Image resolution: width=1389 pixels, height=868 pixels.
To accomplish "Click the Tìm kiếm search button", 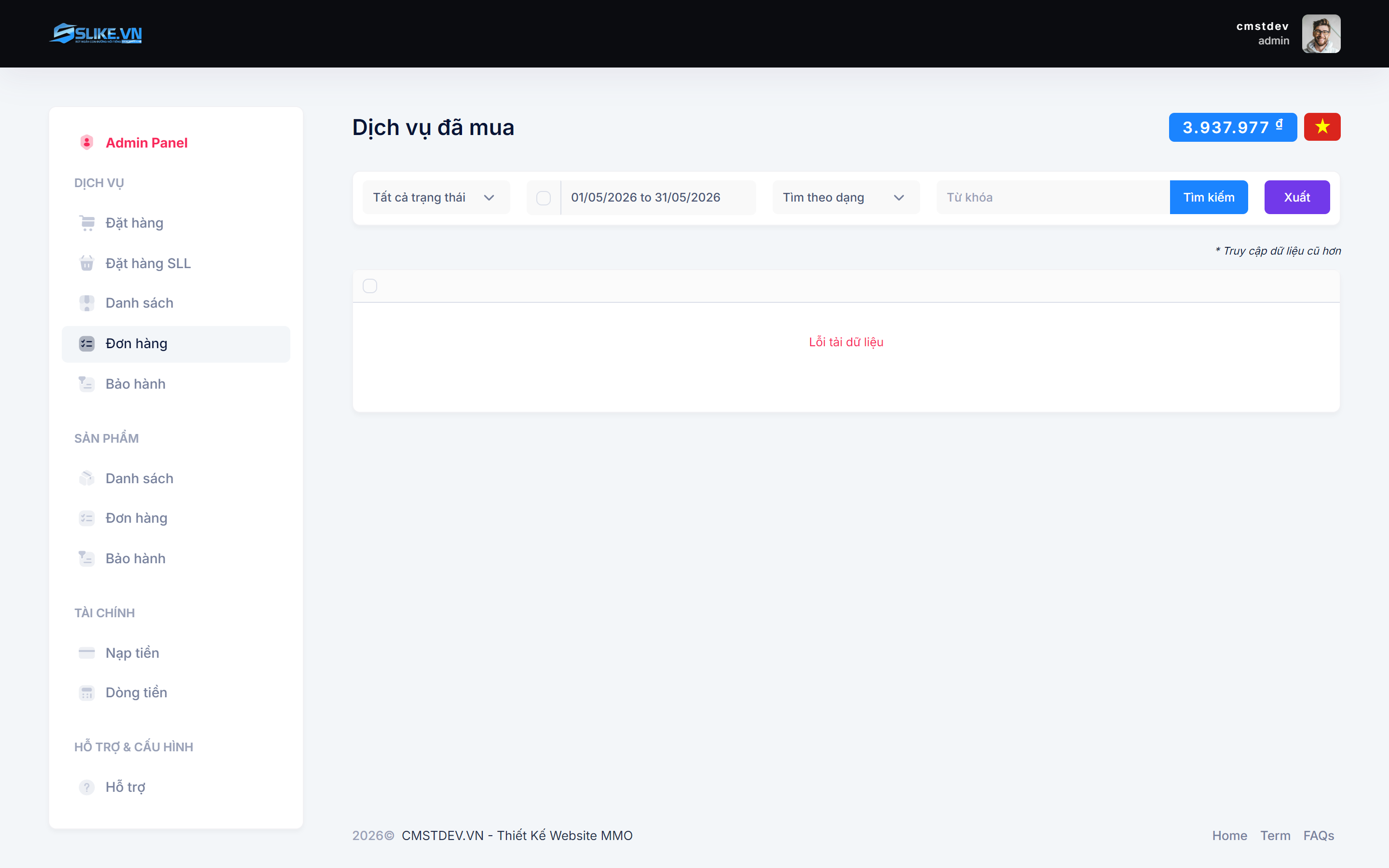I will 1209,198.
